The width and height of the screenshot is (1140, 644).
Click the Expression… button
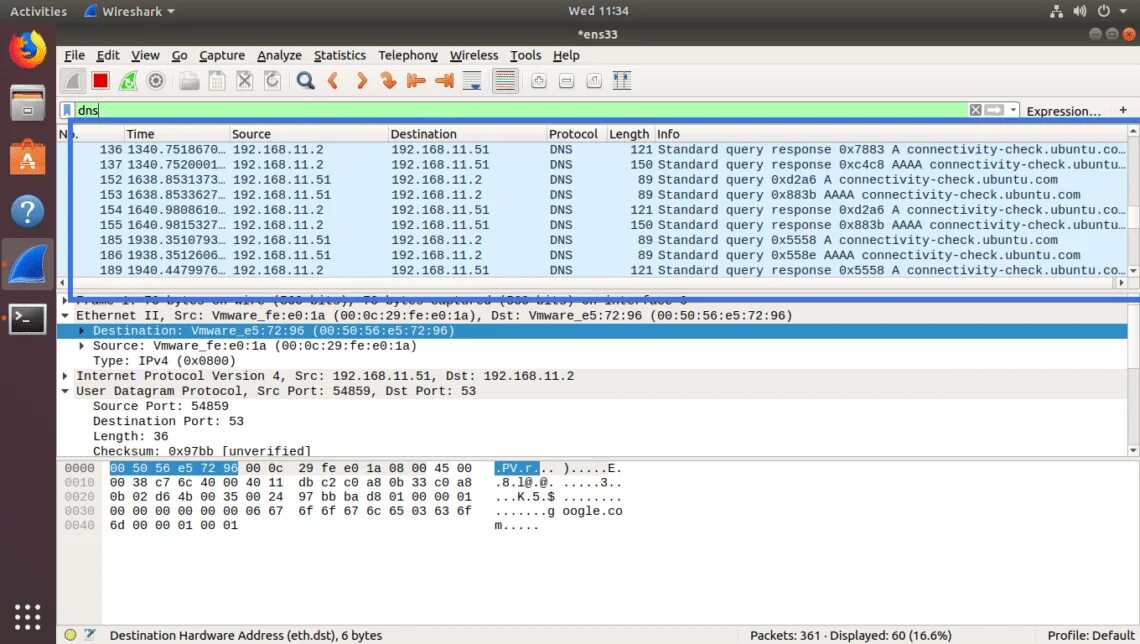point(1063,111)
